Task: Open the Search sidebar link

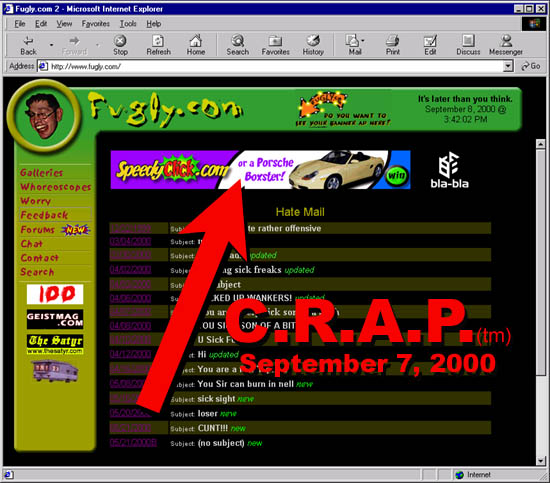Action: (x=37, y=272)
